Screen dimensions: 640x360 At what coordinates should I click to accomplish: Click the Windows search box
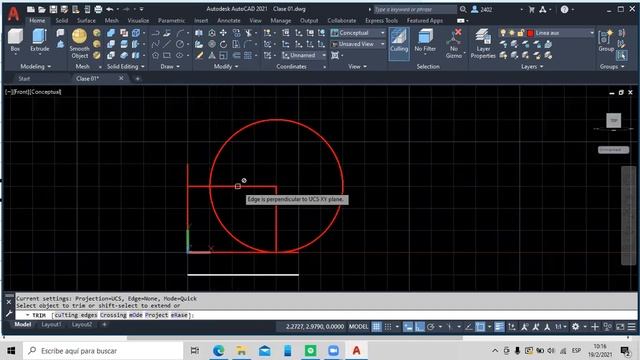pyautogui.click(x=103, y=351)
